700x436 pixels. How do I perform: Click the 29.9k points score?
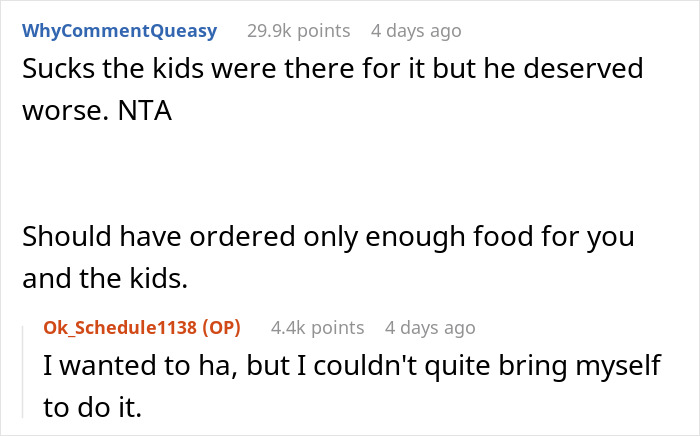click(x=299, y=31)
